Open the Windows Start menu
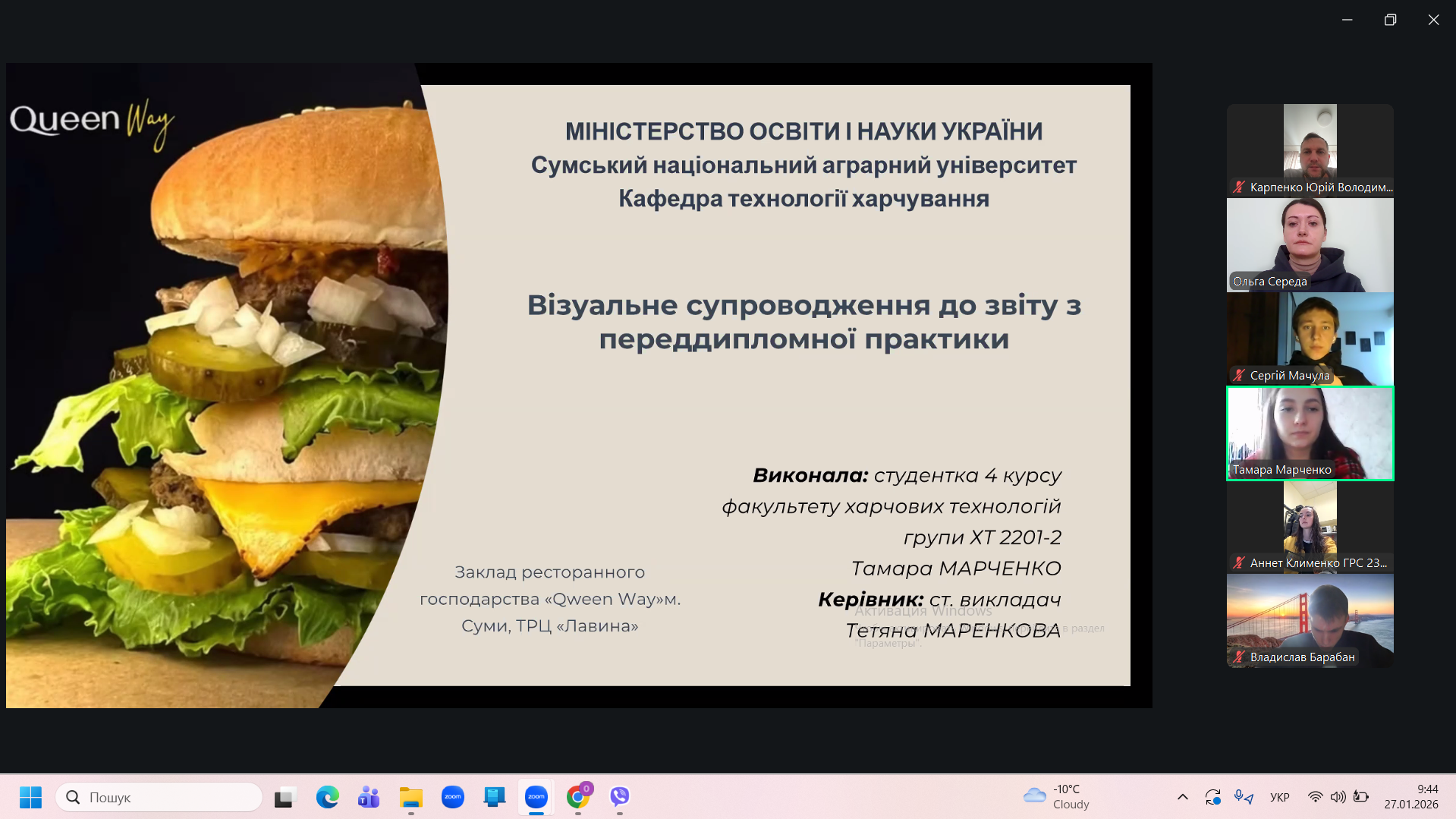 click(30, 797)
